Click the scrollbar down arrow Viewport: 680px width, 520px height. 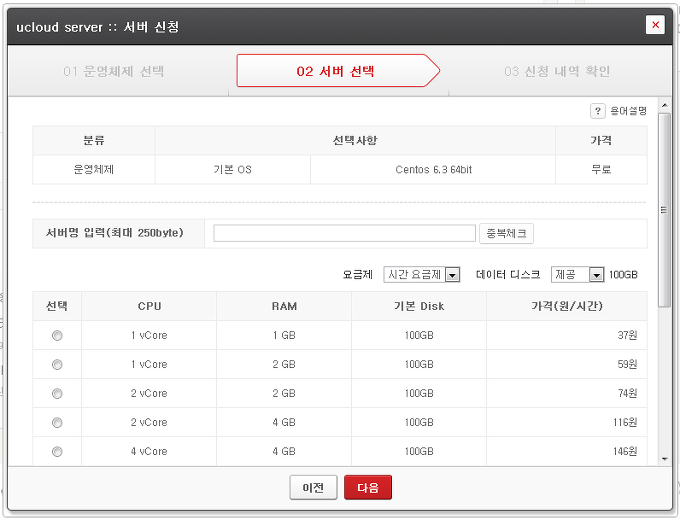[x=664, y=459]
